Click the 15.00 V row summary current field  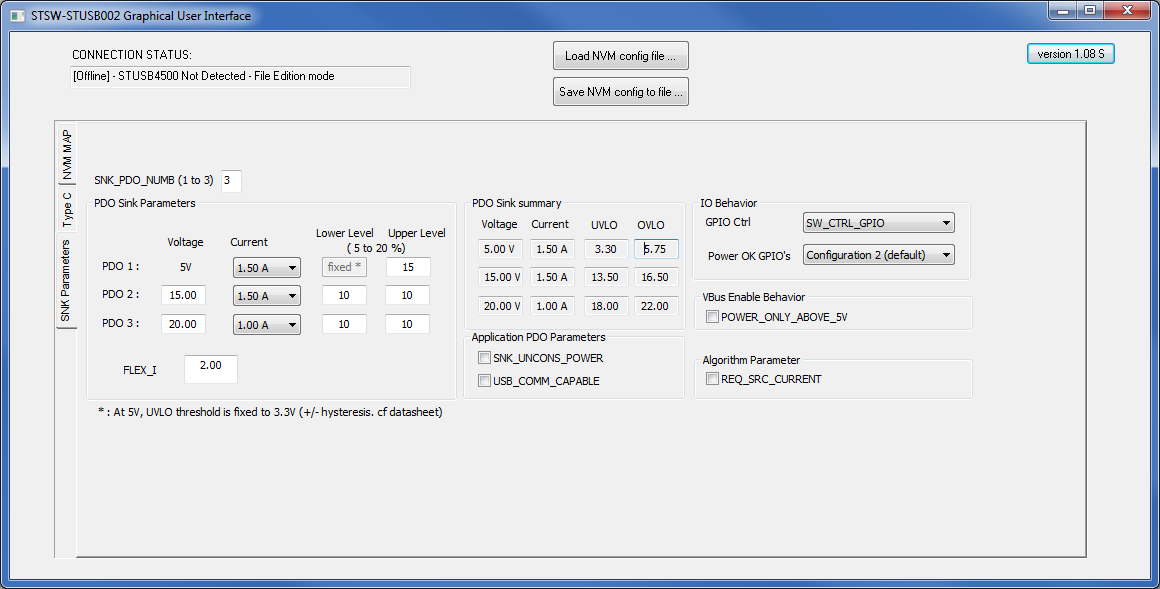[552, 277]
